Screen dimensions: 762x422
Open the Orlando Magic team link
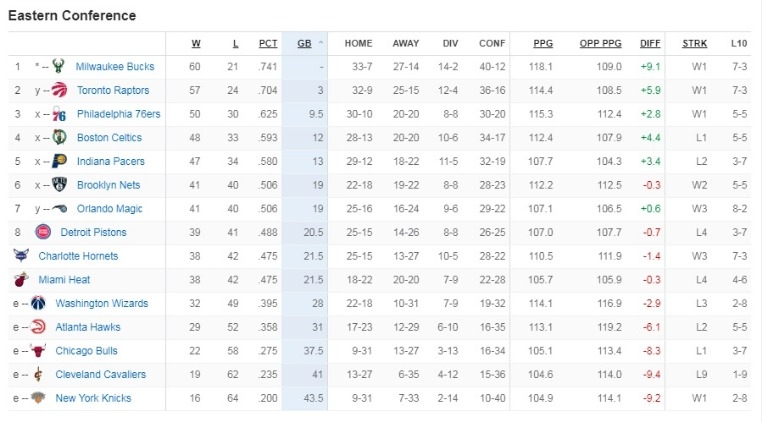[x=109, y=209]
